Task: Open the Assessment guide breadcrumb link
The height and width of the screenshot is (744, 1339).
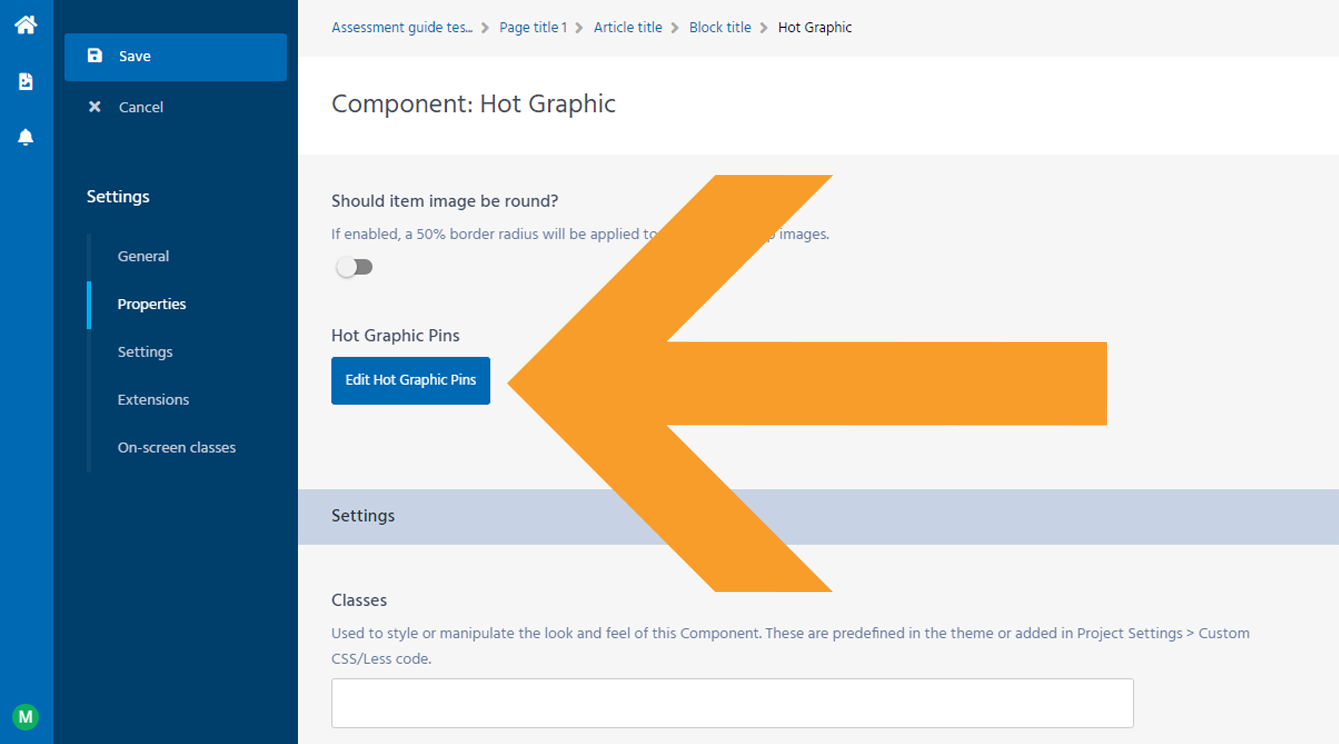Action: (x=402, y=27)
